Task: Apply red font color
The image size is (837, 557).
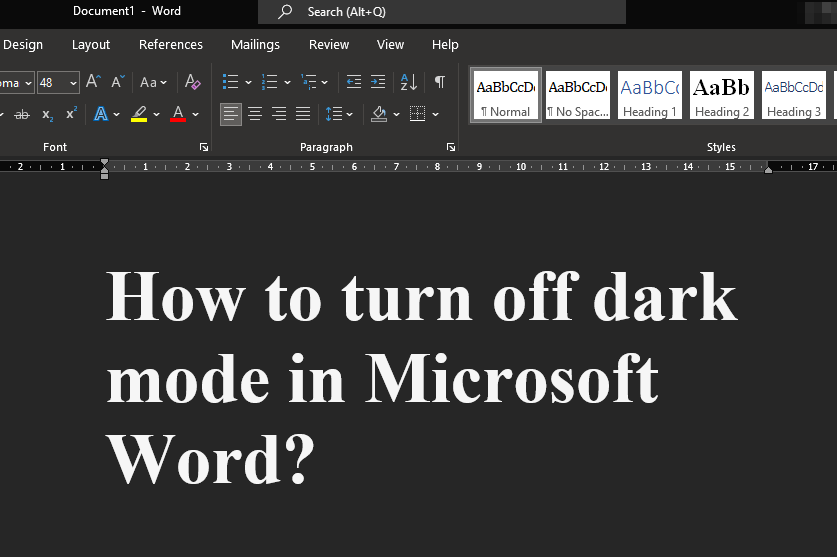Action: (178, 114)
